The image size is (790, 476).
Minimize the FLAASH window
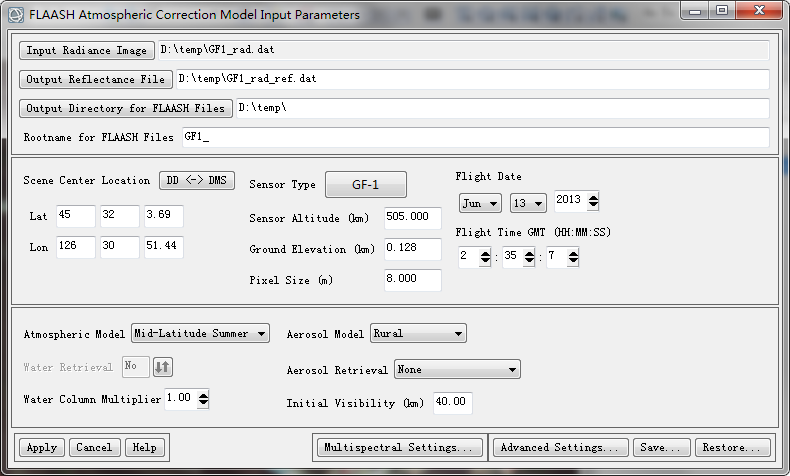point(695,11)
